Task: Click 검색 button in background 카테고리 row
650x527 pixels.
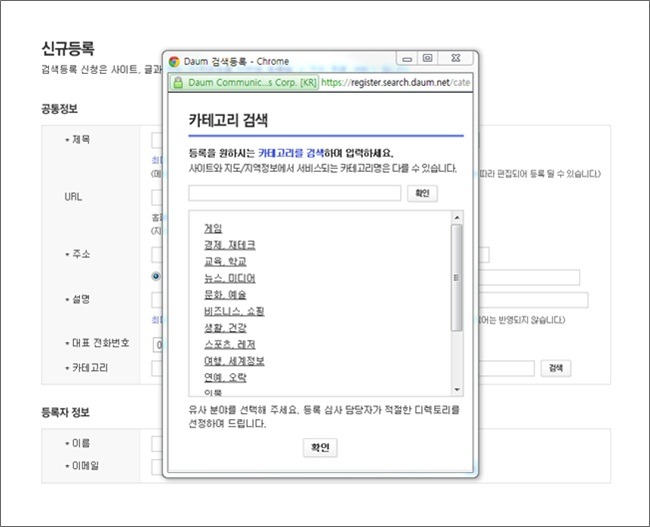Action: (556, 368)
